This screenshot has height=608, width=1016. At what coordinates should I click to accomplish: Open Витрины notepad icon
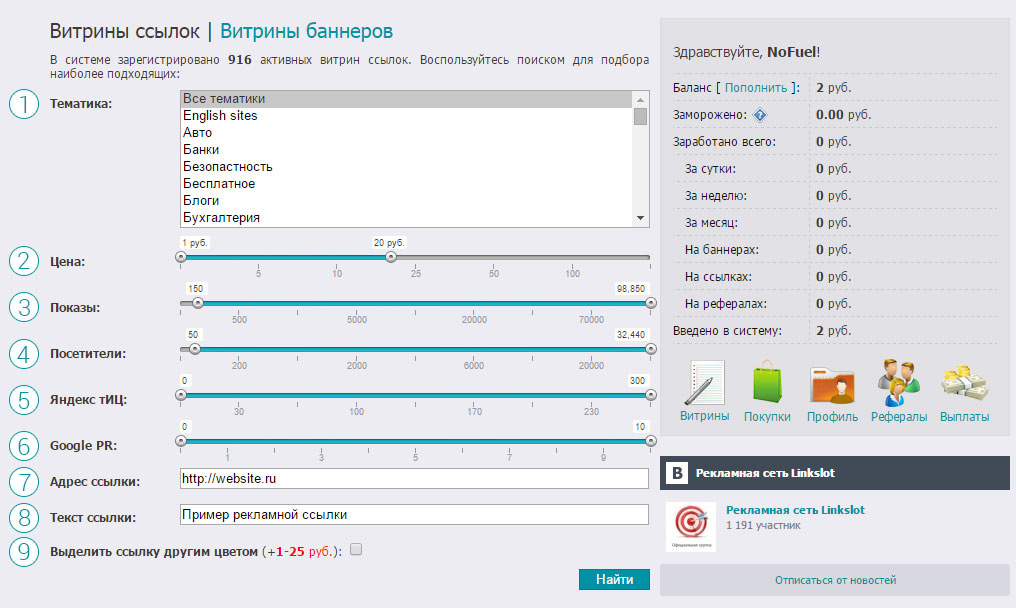click(x=706, y=383)
